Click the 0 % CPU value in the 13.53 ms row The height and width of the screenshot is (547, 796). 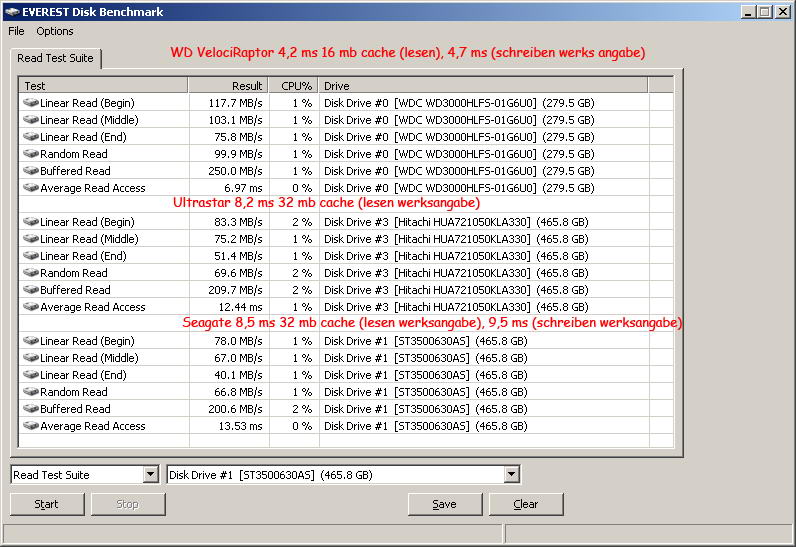302,426
